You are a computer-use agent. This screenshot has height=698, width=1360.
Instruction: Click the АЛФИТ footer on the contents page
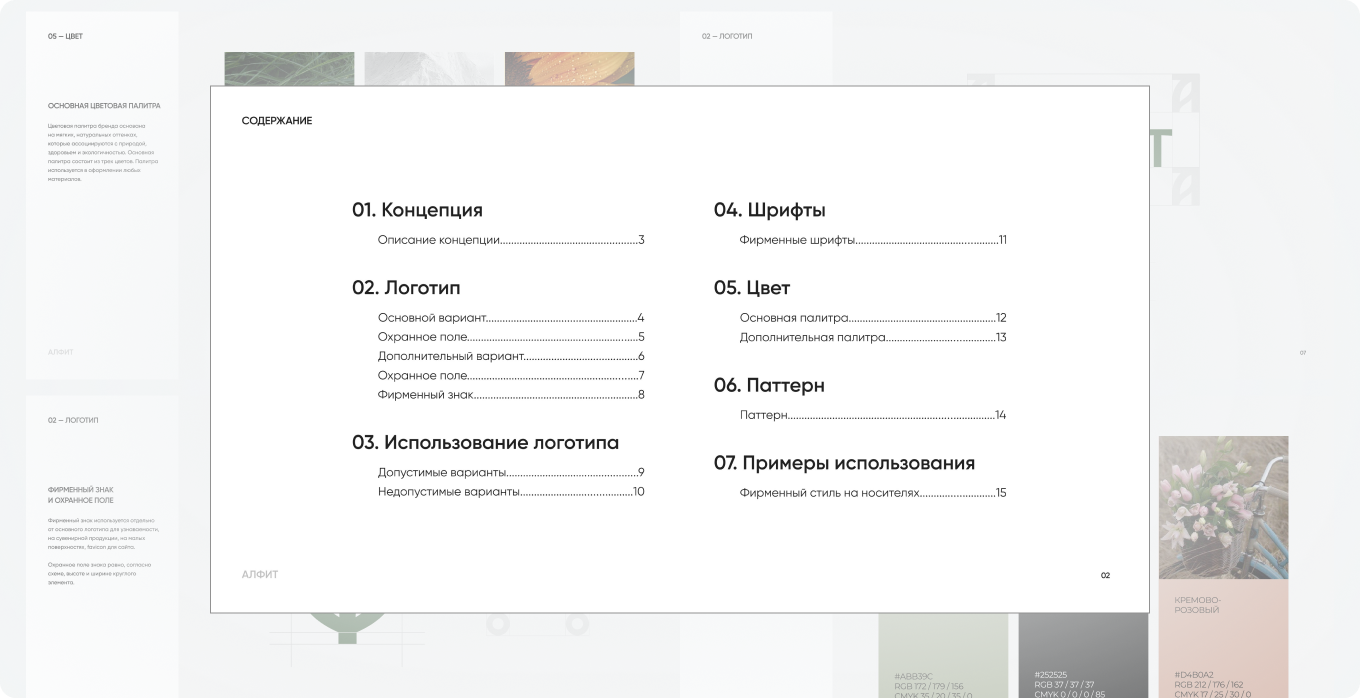260,575
